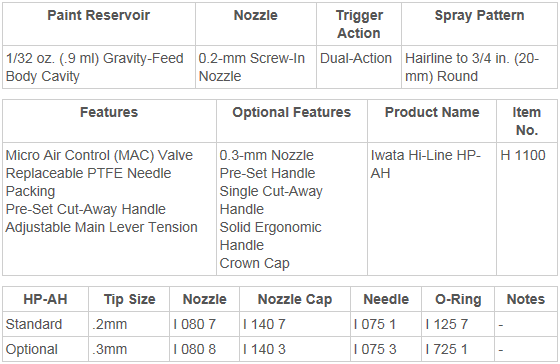Select the Standard row label
560x364 pixels.
tap(34, 324)
